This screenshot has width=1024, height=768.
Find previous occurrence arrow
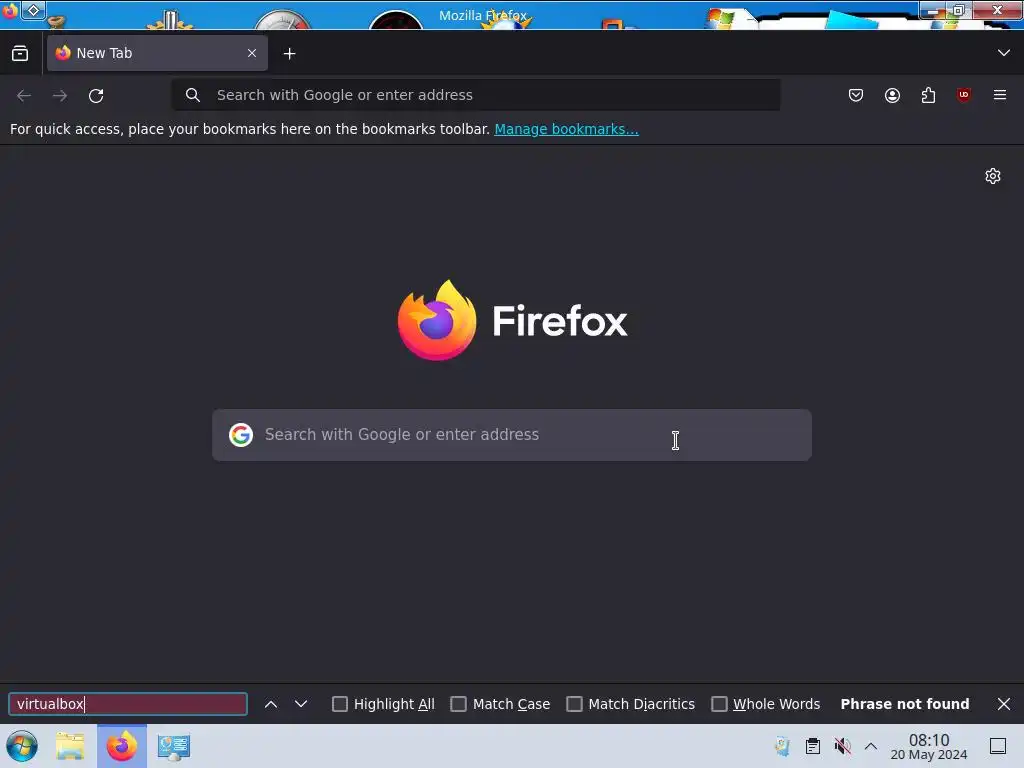point(271,704)
